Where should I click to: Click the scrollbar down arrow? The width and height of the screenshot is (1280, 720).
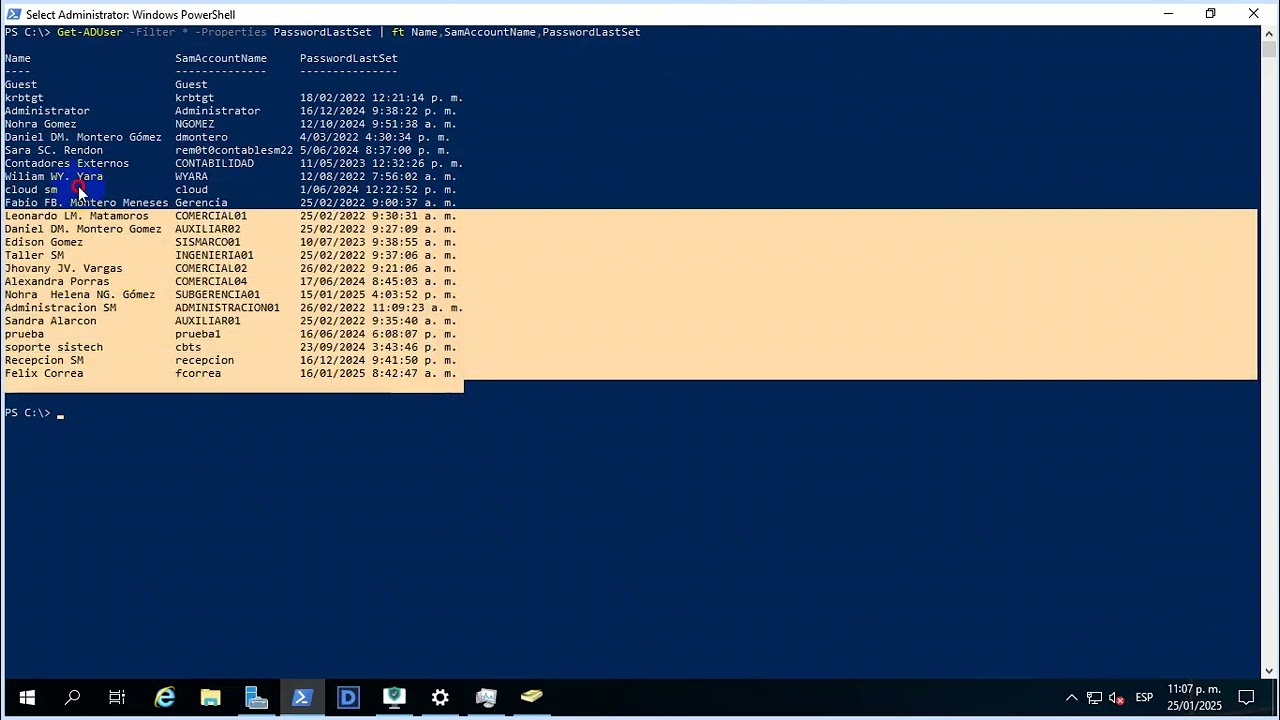(x=1268, y=671)
